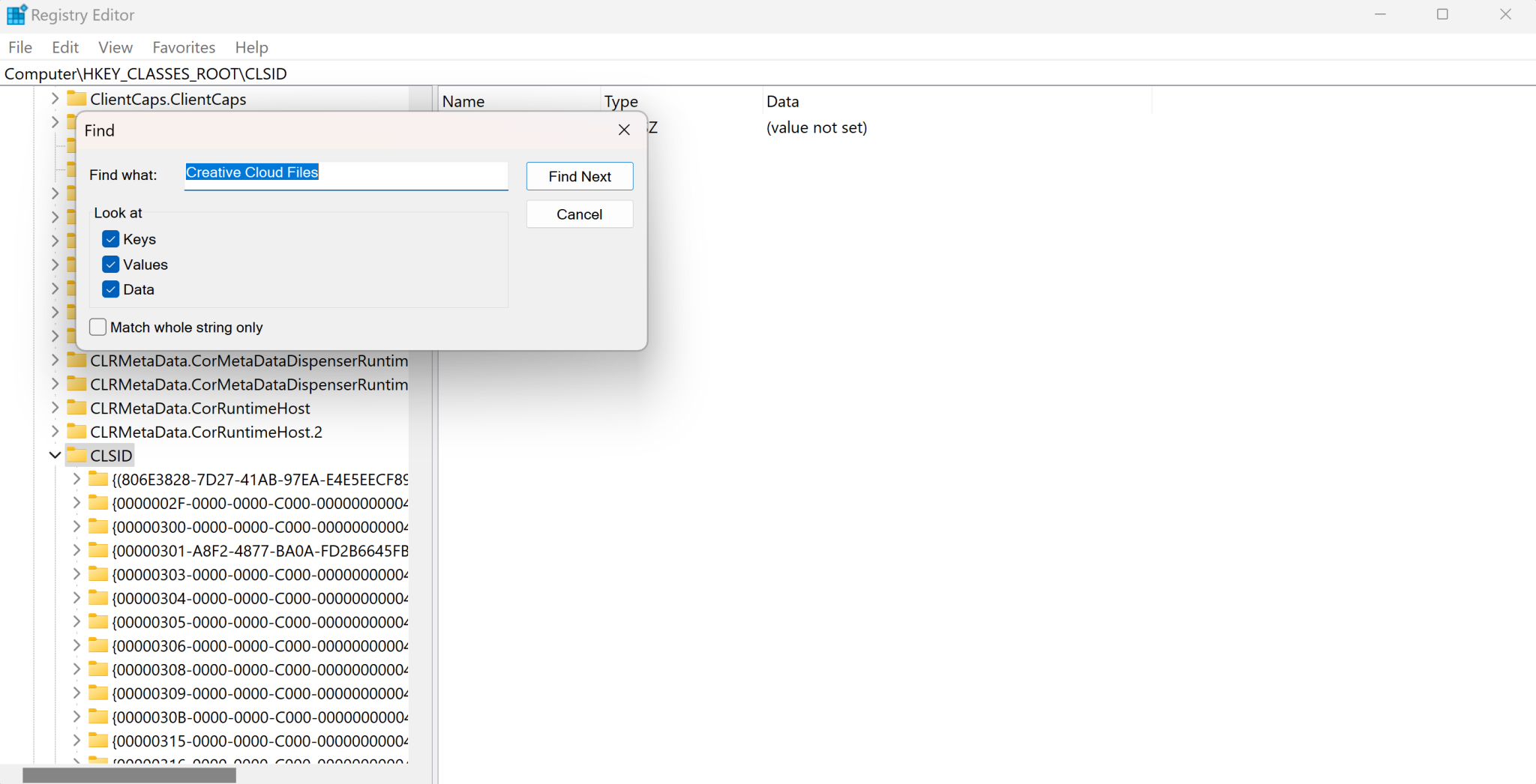
Task: Click the Name column header
Action: pyautogui.click(x=520, y=101)
